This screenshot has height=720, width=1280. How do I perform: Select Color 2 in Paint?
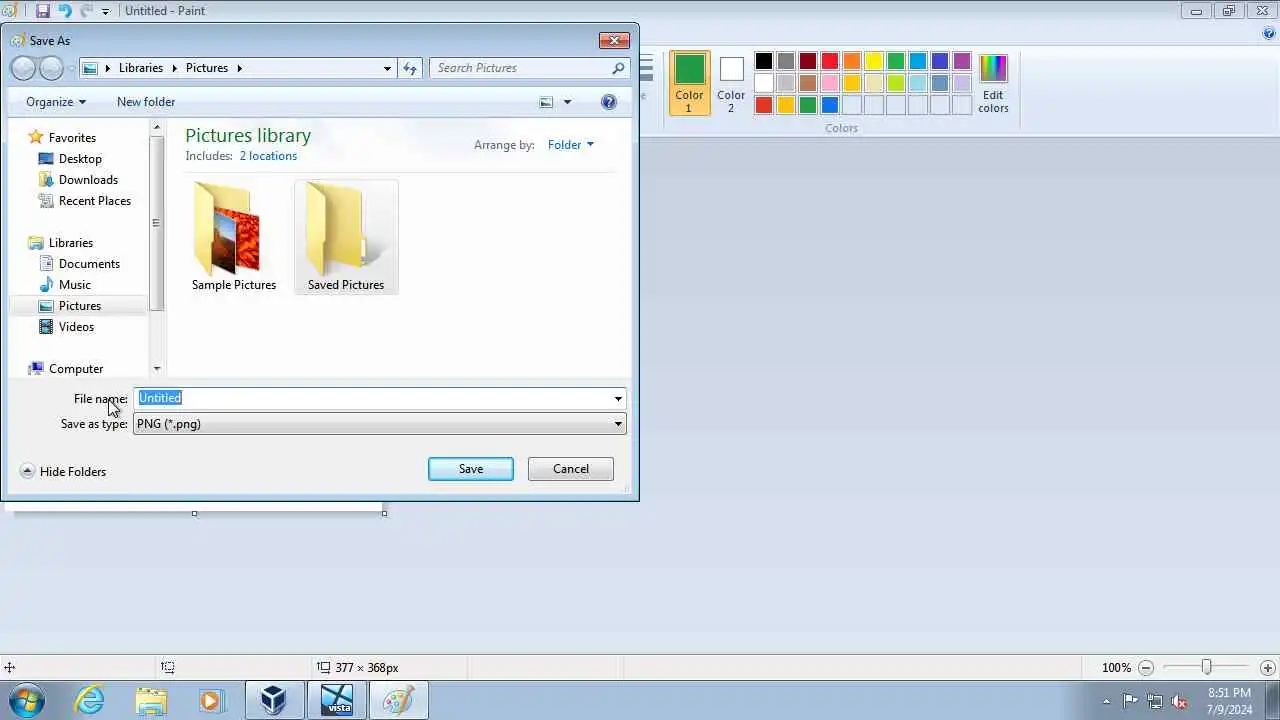(731, 82)
